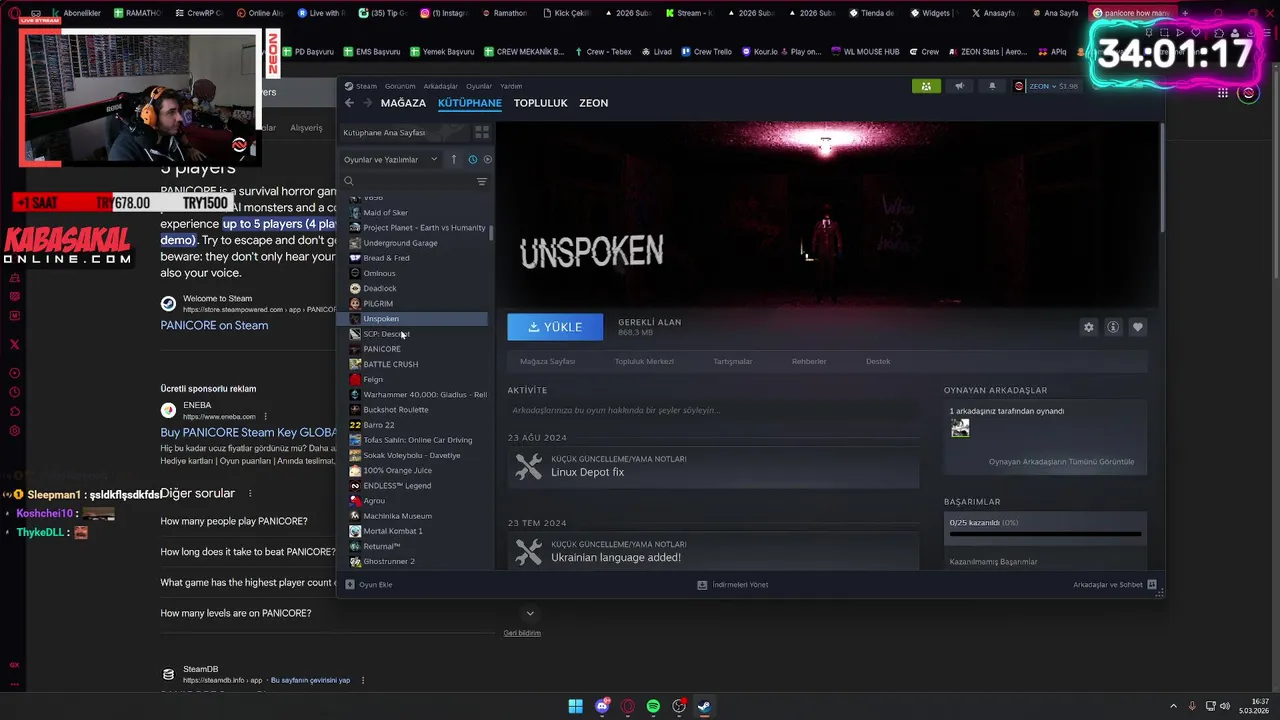The width and height of the screenshot is (1280, 720).
Task: Open the Arkadaşlar menu
Action: coord(440,86)
